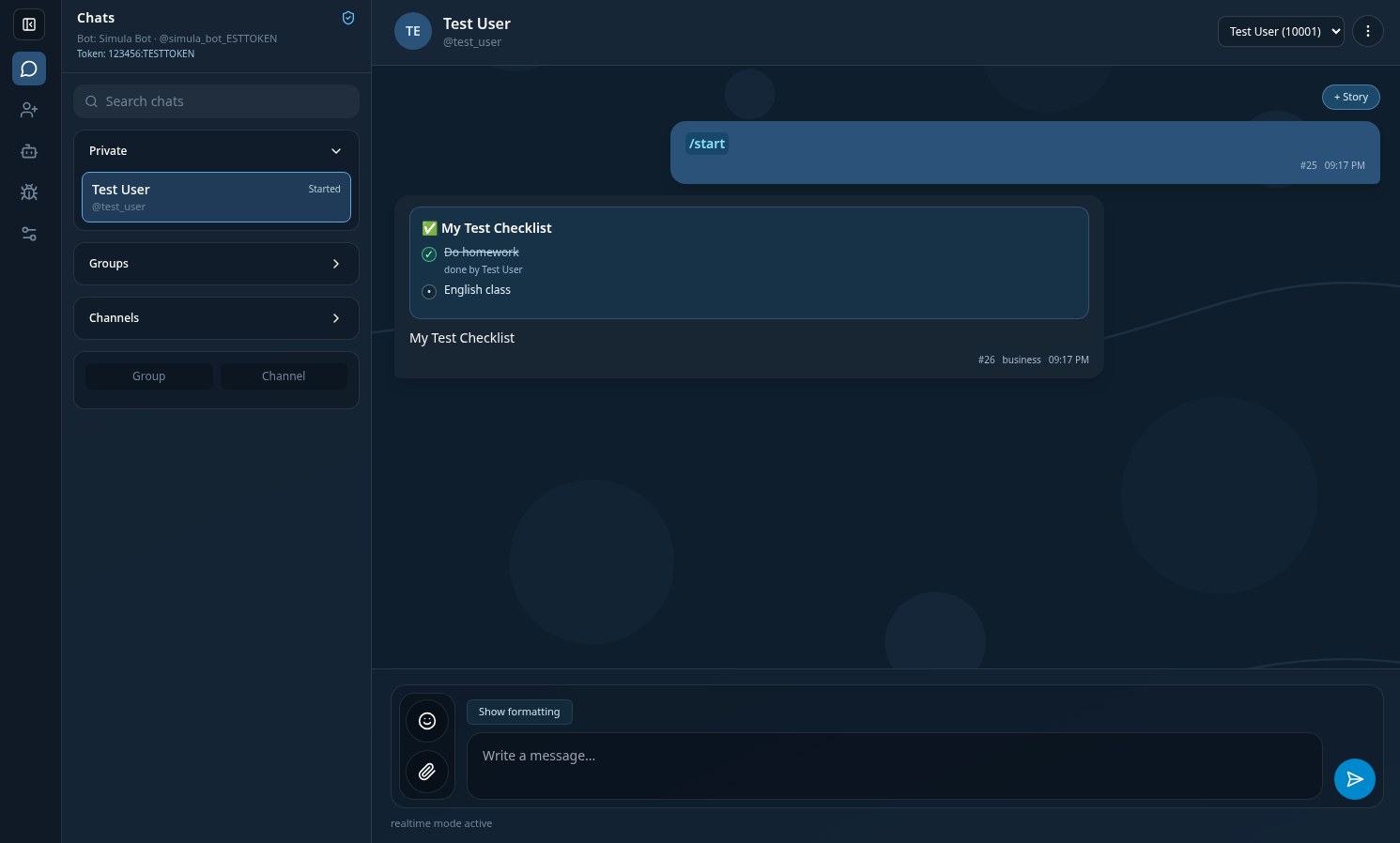Open the bot icon in the left sidebar
Viewport: 1400px width, 843px height.
click(x=29, y=151)
